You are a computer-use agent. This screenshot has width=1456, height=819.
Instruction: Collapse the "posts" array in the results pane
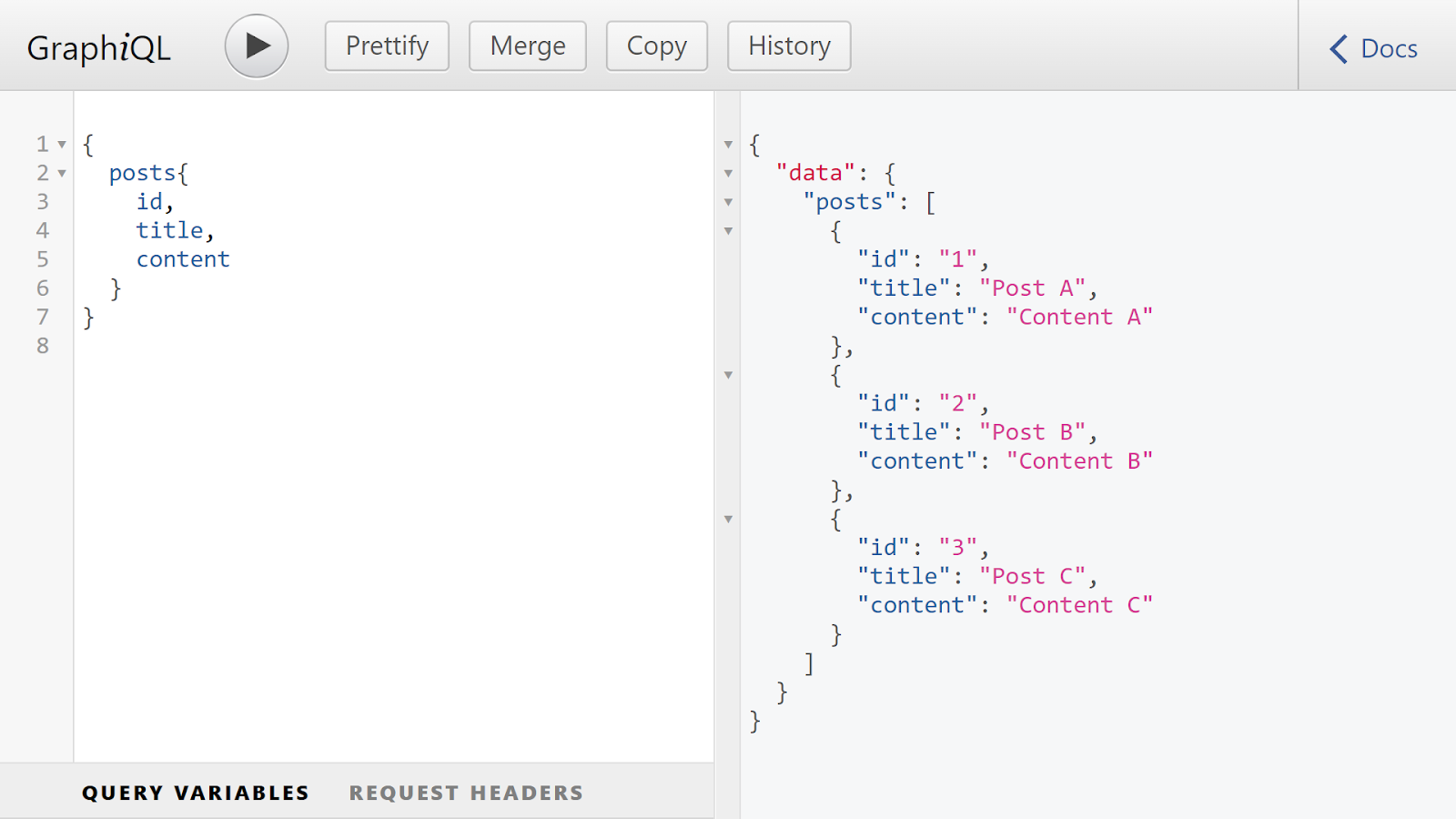[728, 202]
